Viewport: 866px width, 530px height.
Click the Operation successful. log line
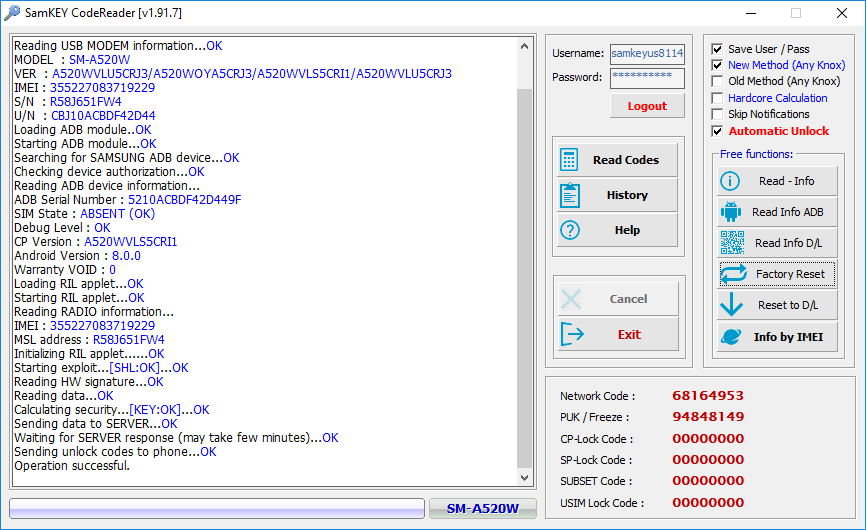pos(72,466)
